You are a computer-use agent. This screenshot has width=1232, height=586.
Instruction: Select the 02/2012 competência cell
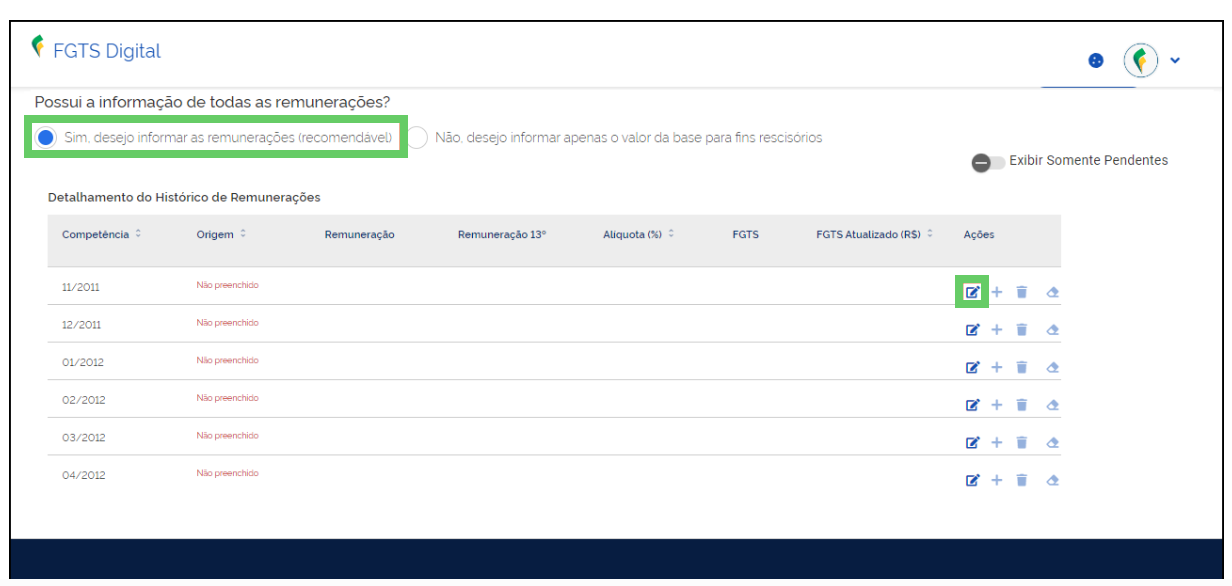click(x=82, y=400)
